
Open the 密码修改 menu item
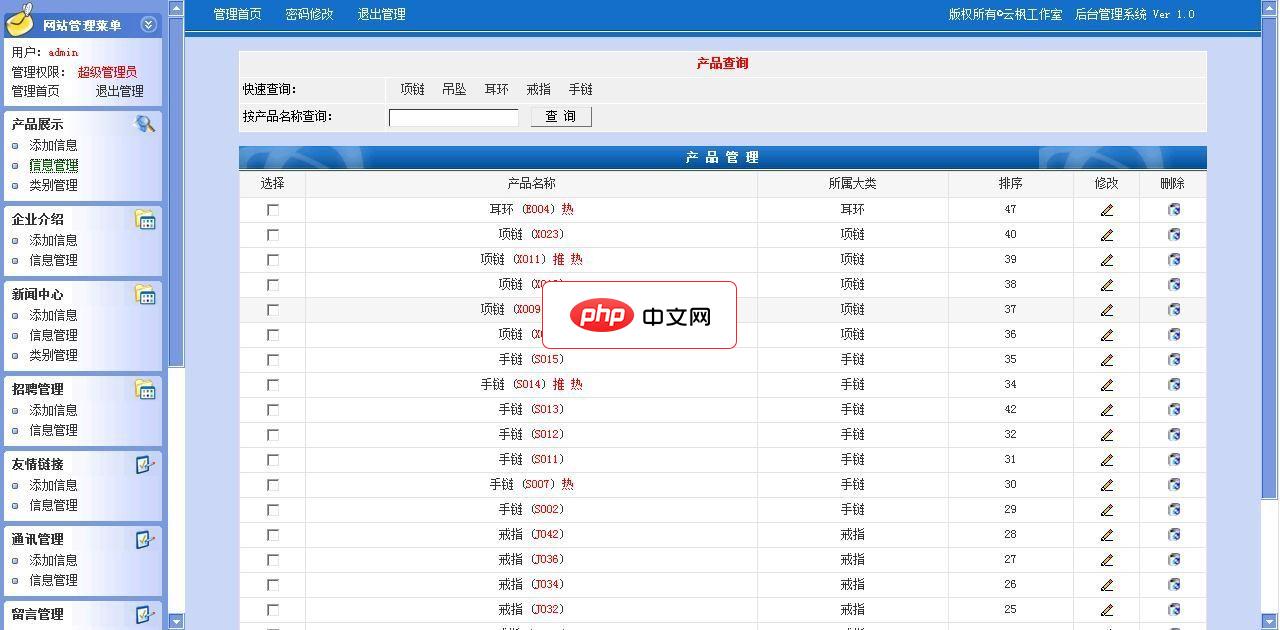(309, 14)
